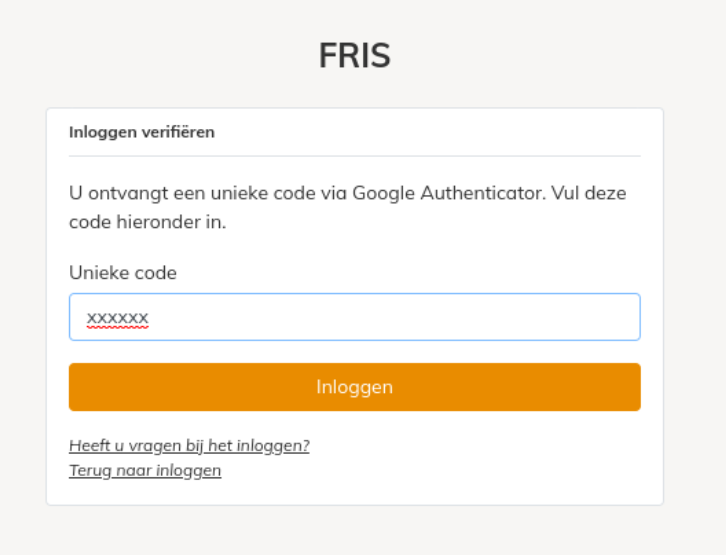Return to login using the bottom link
This screenshot has width=726, height=555.
[145, 470]
